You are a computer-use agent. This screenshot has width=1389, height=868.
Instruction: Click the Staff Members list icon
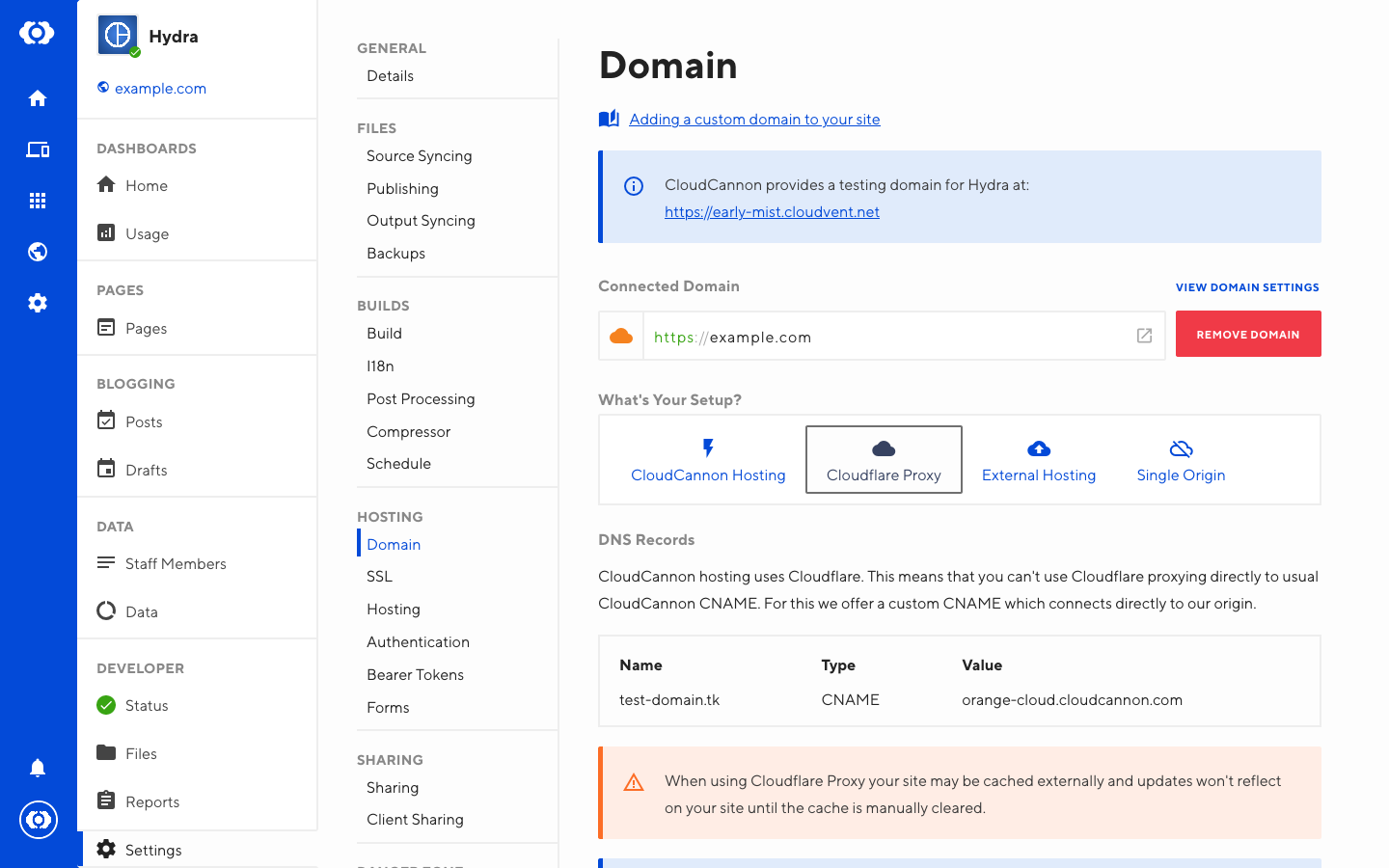coord(106,562)
